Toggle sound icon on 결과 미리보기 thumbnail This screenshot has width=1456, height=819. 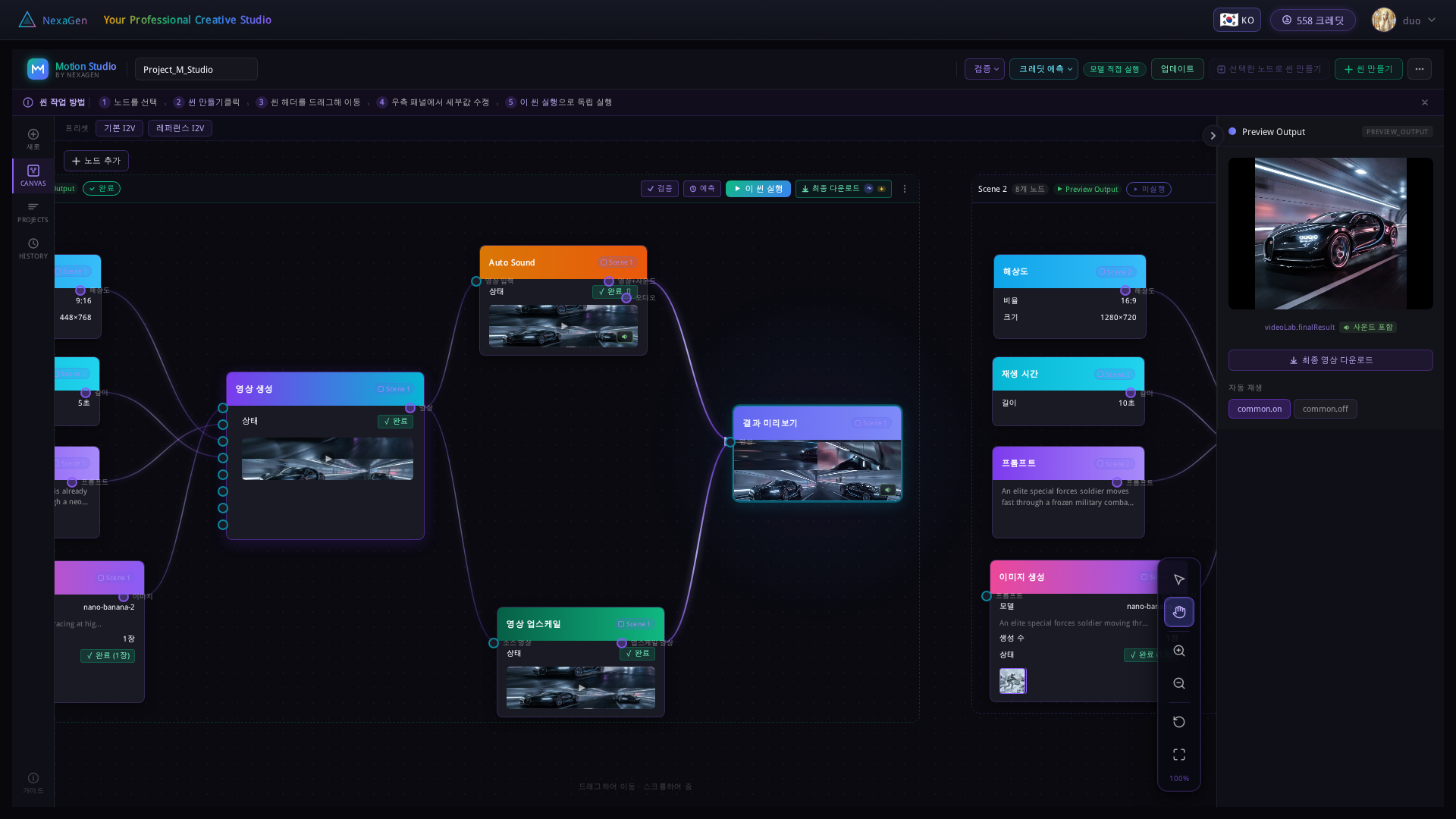point(887,490)
